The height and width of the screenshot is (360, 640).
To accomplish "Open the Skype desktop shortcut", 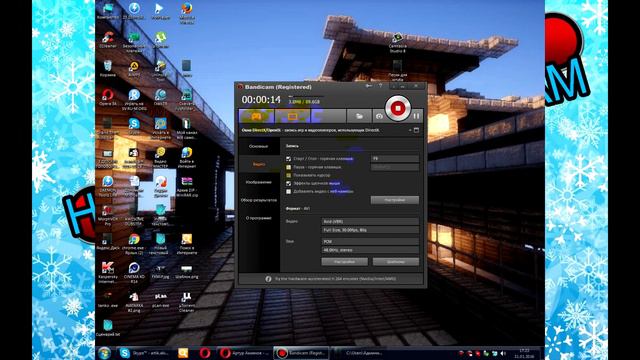I will 134,126.
